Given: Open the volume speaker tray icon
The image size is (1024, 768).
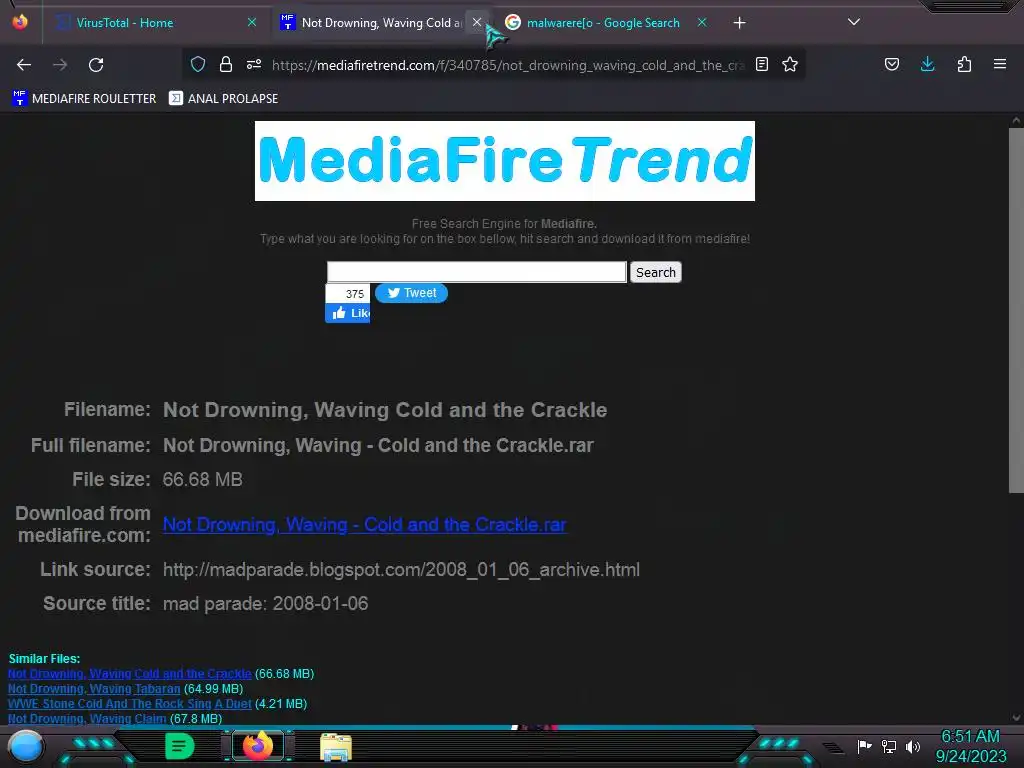Looking at the screenshot, I should [x=913, y=746].
